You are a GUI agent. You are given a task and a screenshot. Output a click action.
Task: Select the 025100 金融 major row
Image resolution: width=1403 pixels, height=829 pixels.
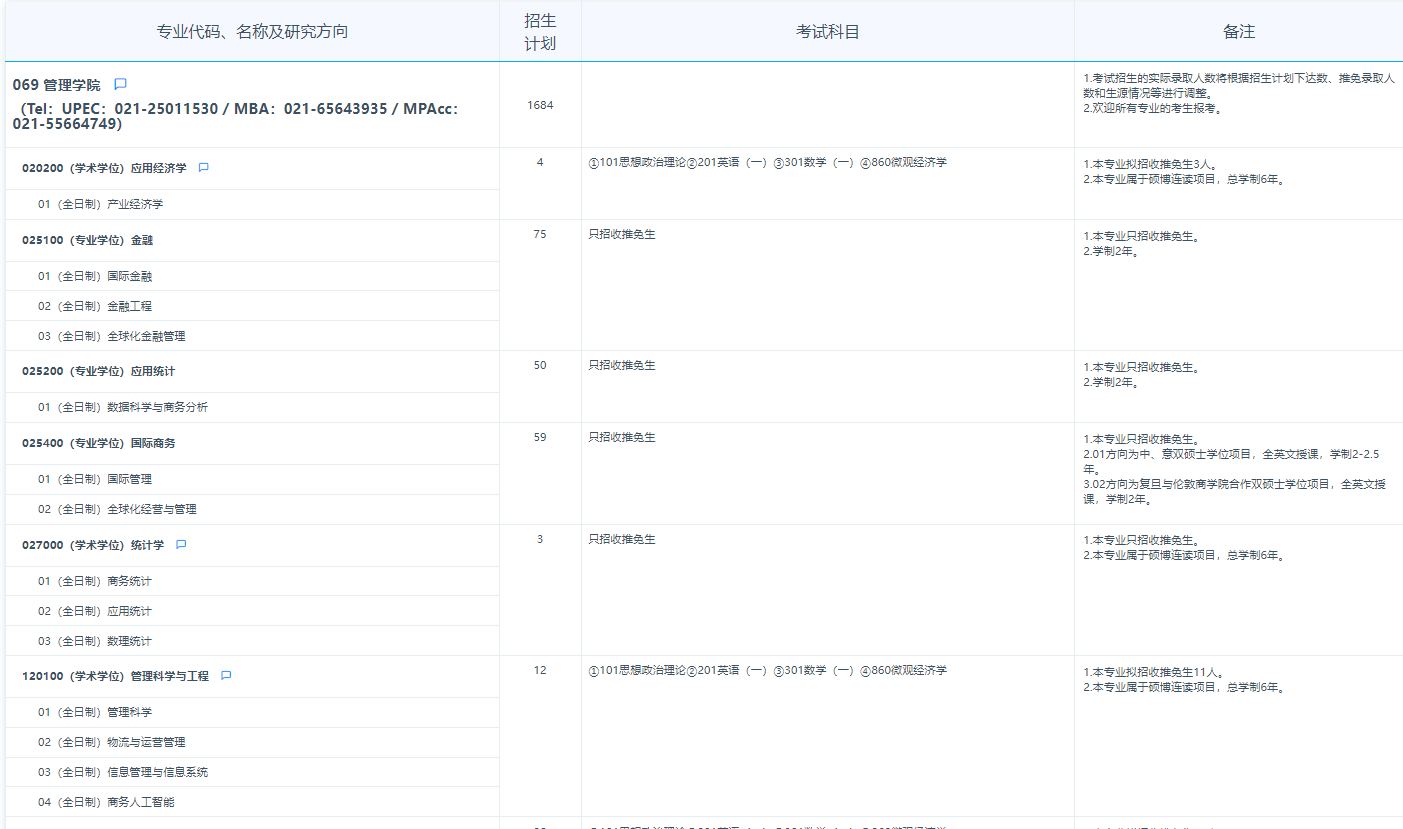coord(87,241)
